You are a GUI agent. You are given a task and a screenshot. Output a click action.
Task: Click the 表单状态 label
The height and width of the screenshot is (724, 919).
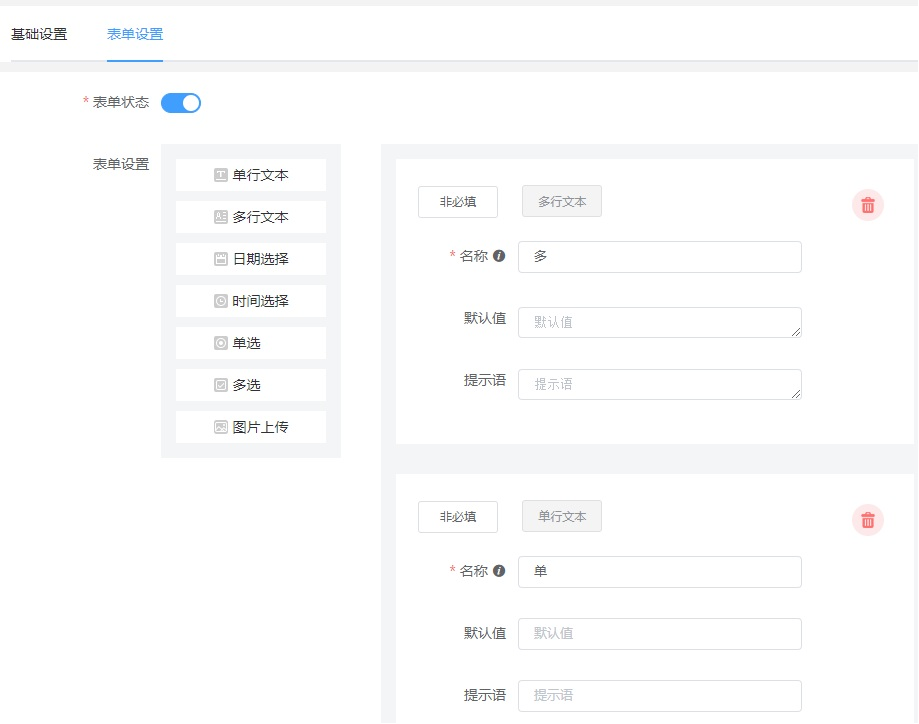pyautogui.click(x=121, y=103)
